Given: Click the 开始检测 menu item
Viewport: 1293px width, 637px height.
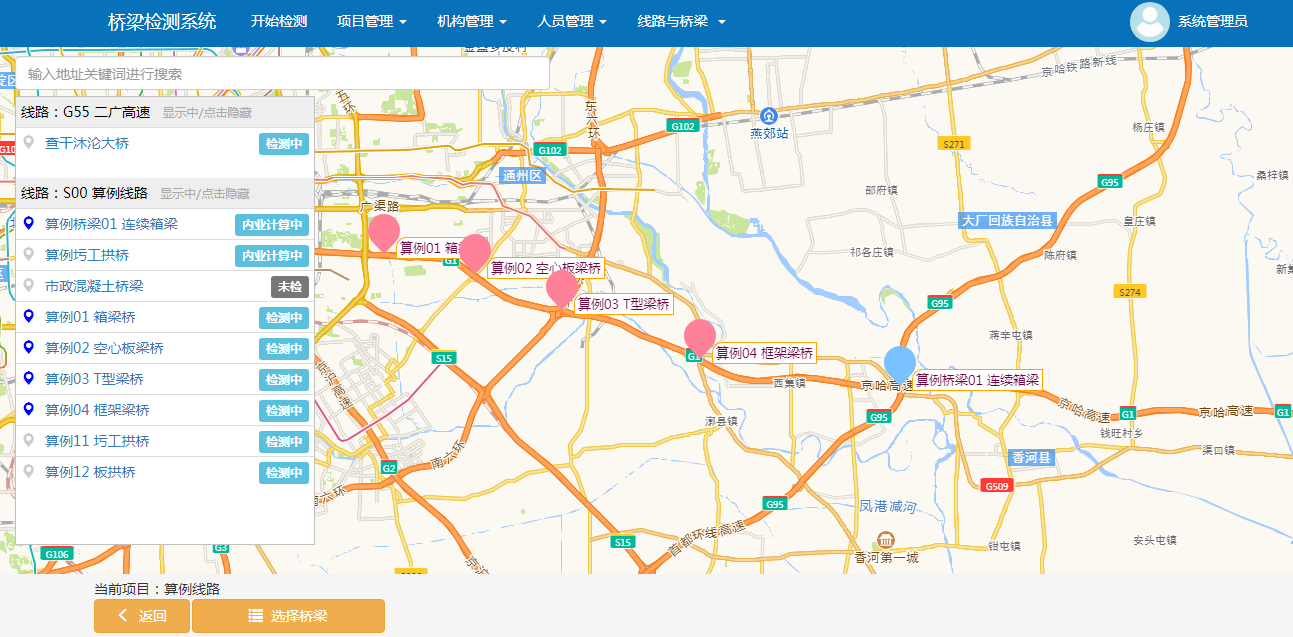Looking at the screenshot, I should tap(278, 21).
